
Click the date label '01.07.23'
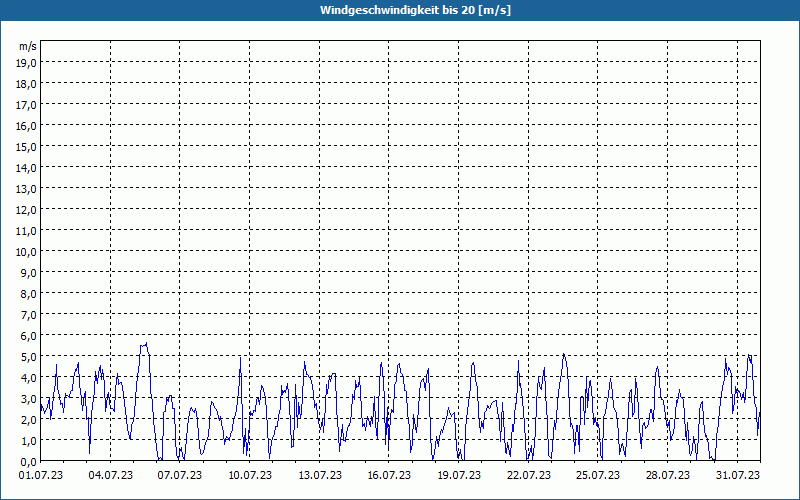[x=41, y=476]
